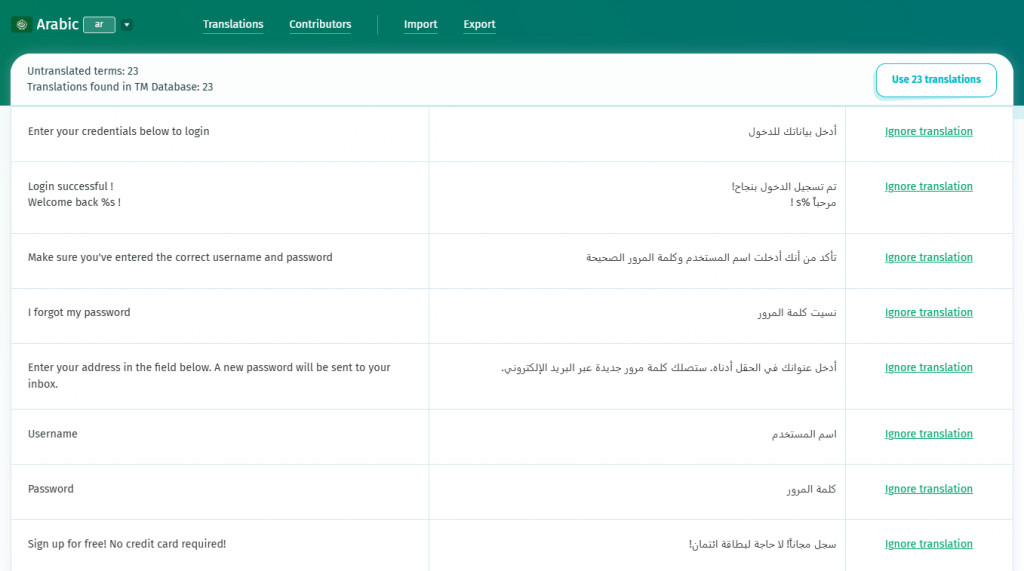Ignore the Username translation

point(928,434)
